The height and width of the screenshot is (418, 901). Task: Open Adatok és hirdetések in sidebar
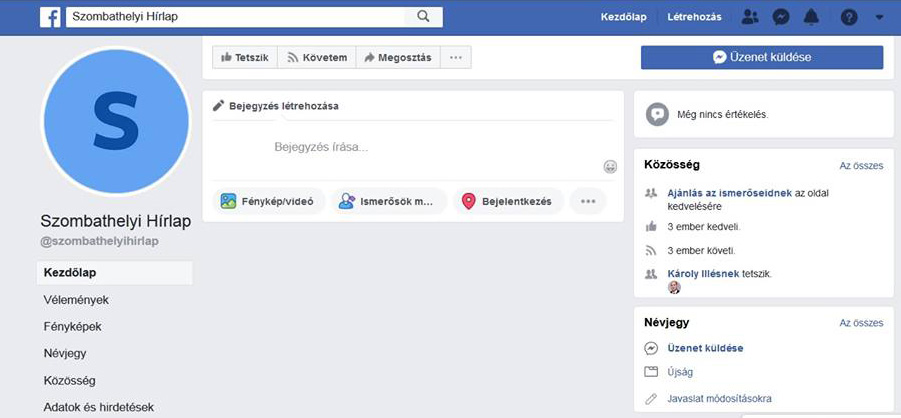pos(99,407)
